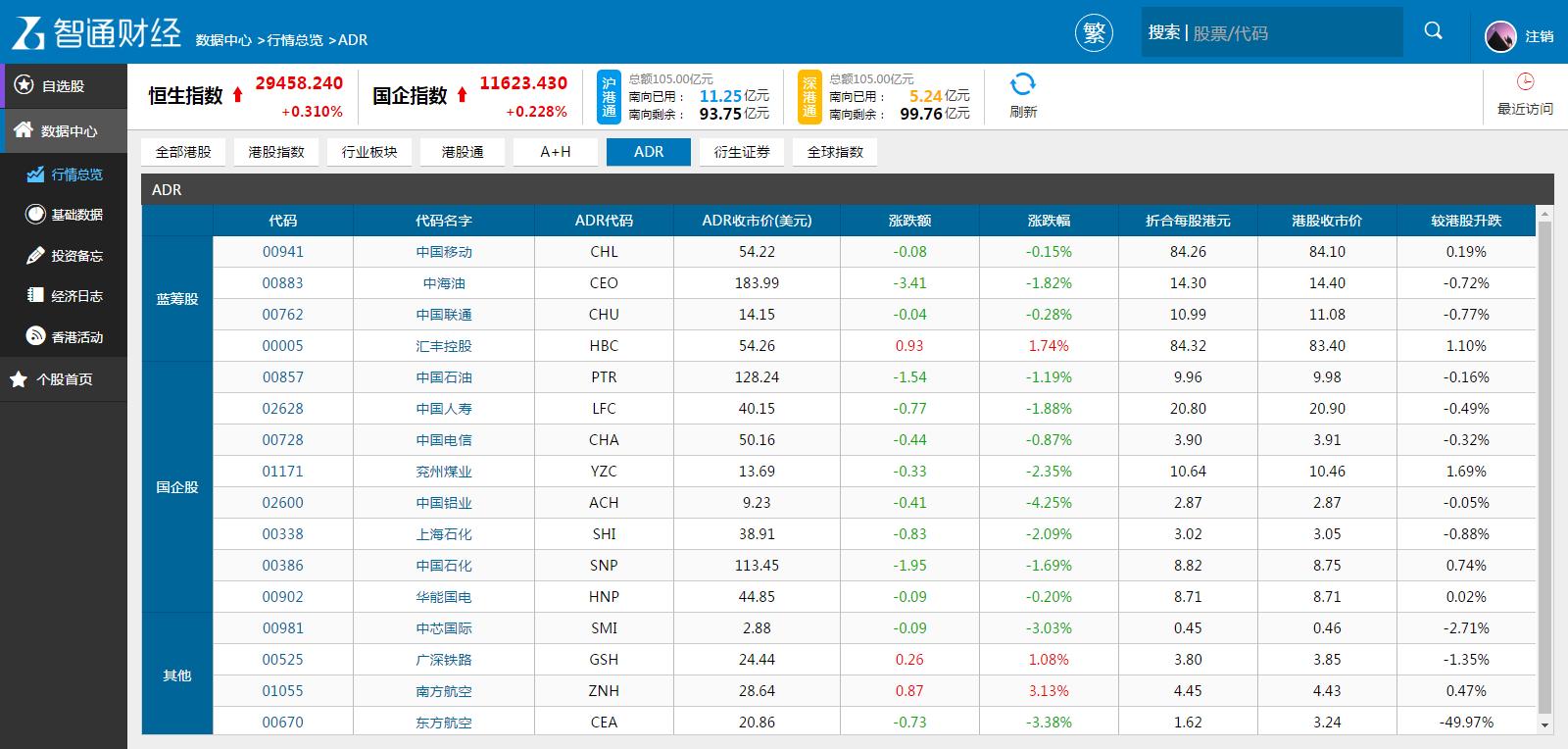This screenshot has width=1568, height=749.
Task: Open the user avatar profile
Action: (x=1500, y=36)
